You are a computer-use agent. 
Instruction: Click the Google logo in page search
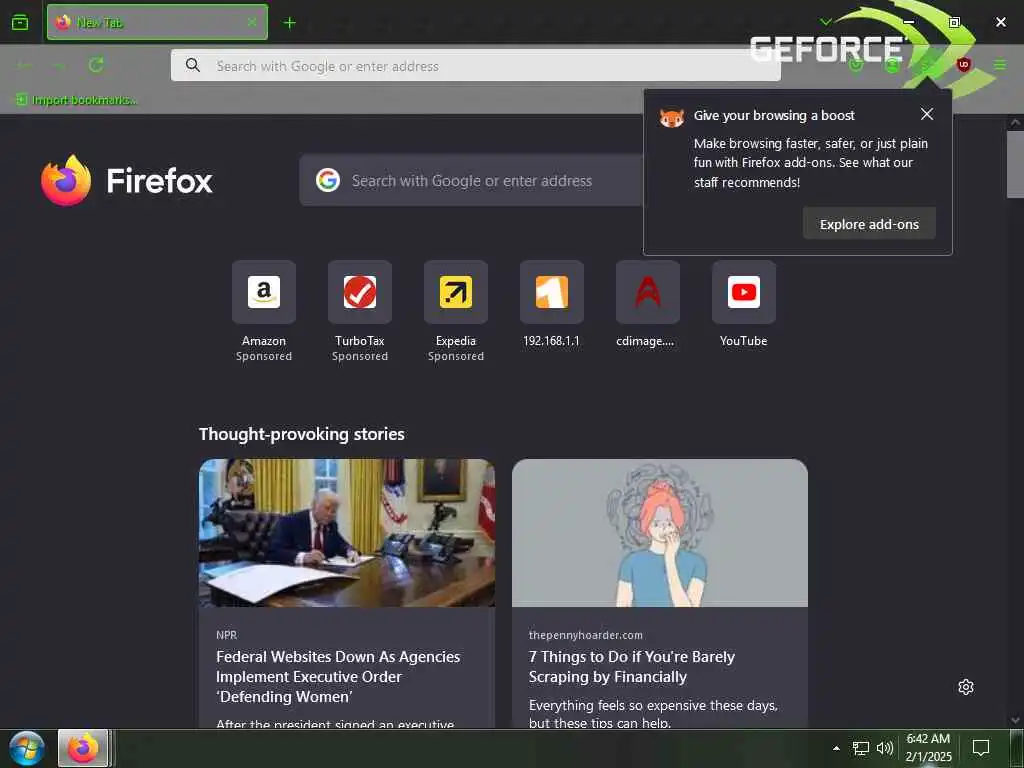coord(328,180)
